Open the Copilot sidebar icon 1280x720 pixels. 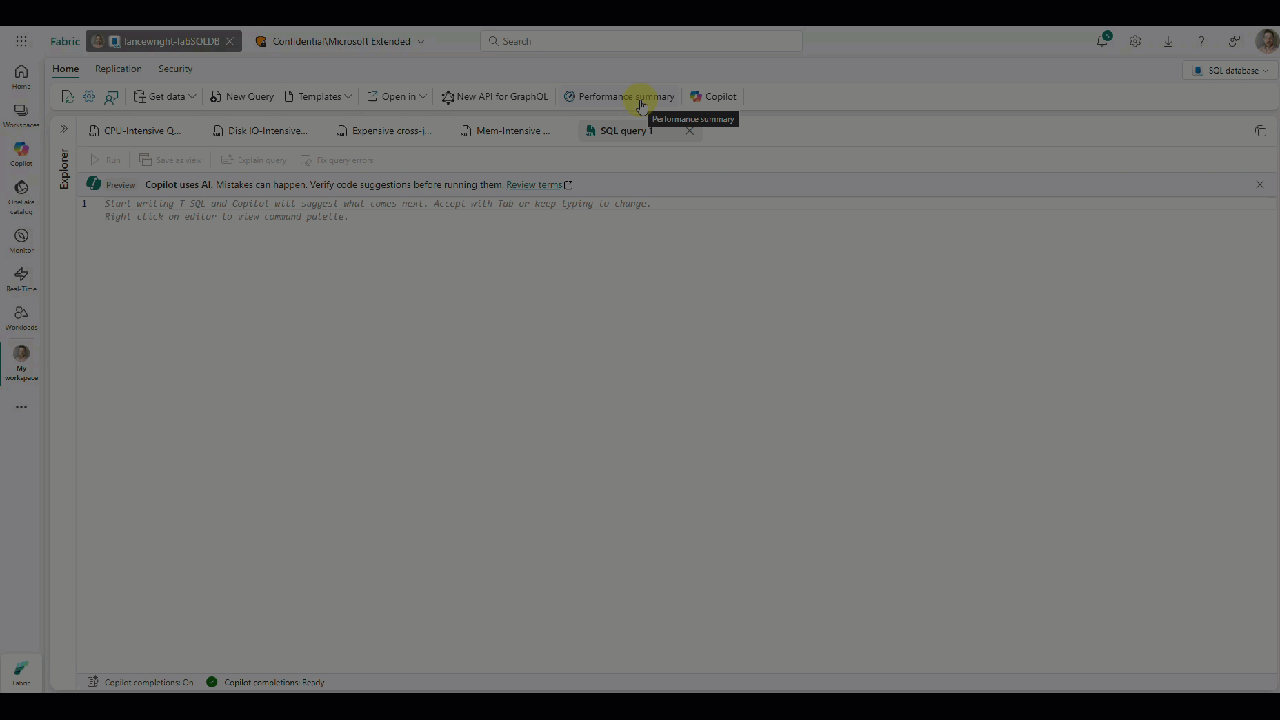(x=21, y=153)
